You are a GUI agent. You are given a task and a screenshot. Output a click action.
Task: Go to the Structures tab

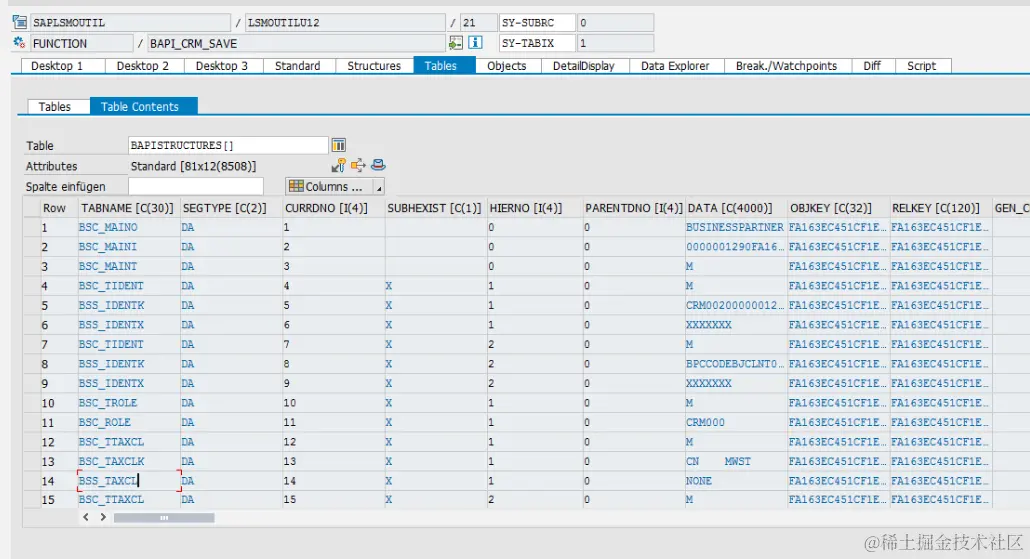coord(374,66)
